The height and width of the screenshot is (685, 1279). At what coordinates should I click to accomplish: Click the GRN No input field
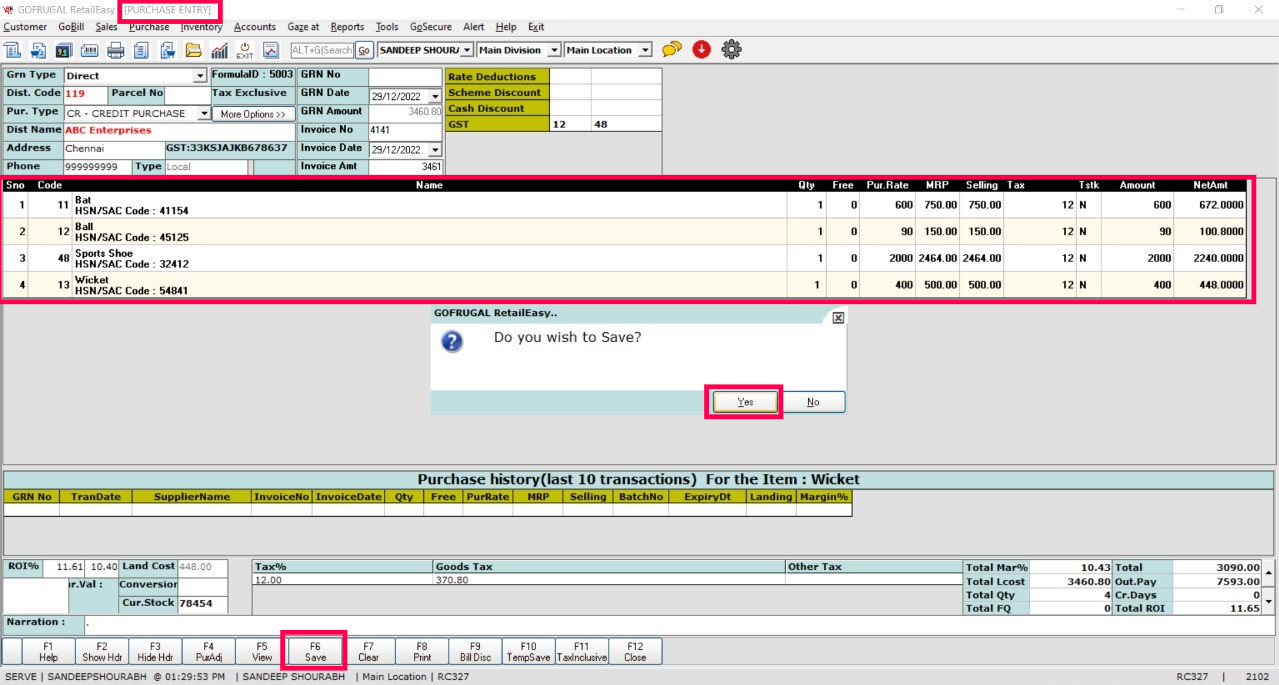[405, 77]
